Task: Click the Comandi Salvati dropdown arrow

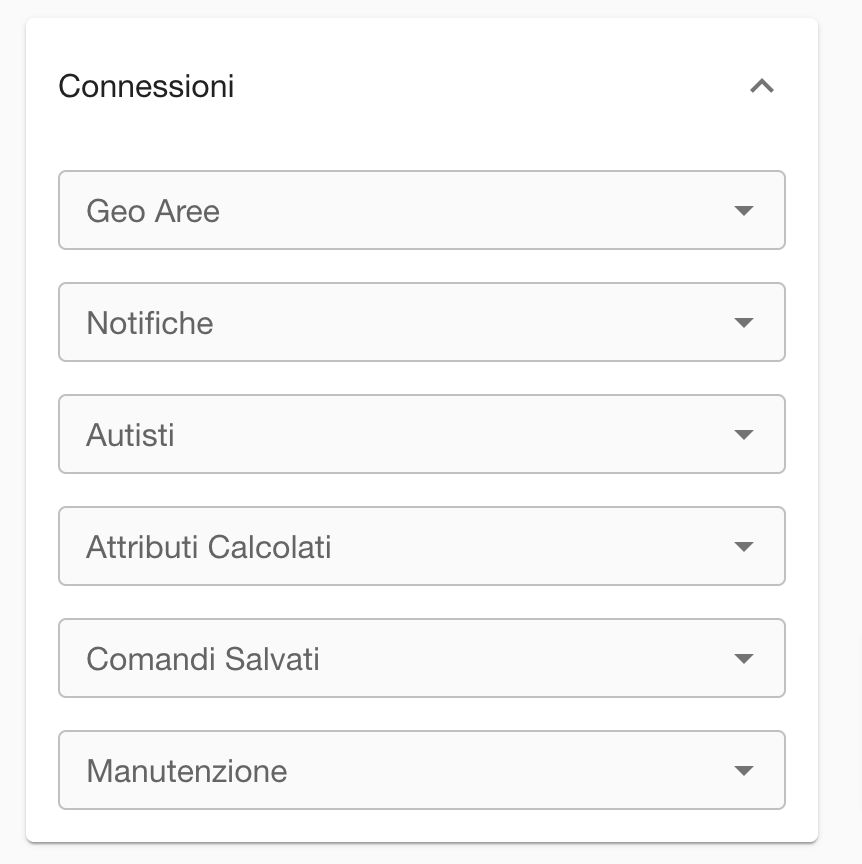Action: click(x=742, y=659)
